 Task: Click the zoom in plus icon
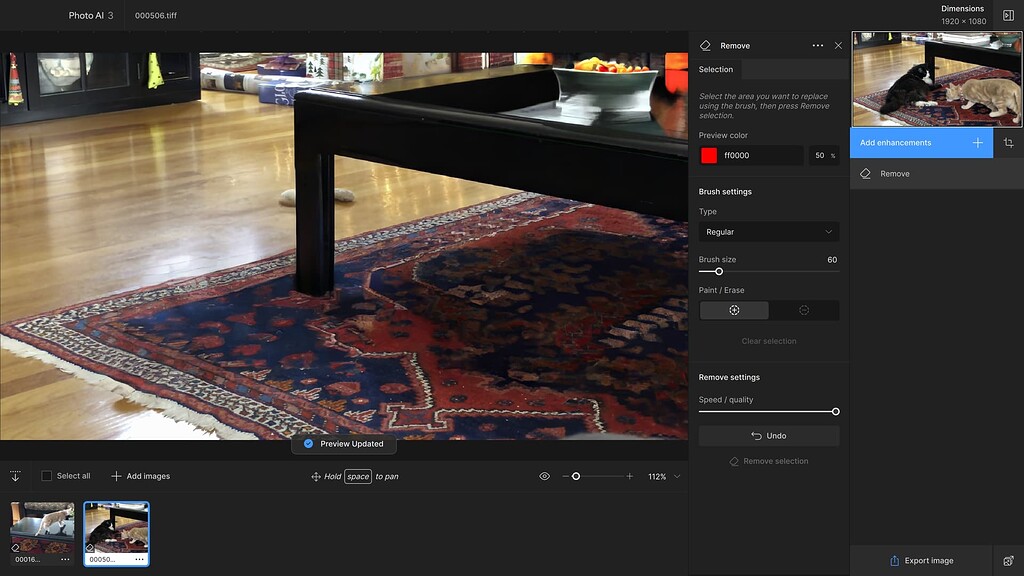tap(630, 476)
